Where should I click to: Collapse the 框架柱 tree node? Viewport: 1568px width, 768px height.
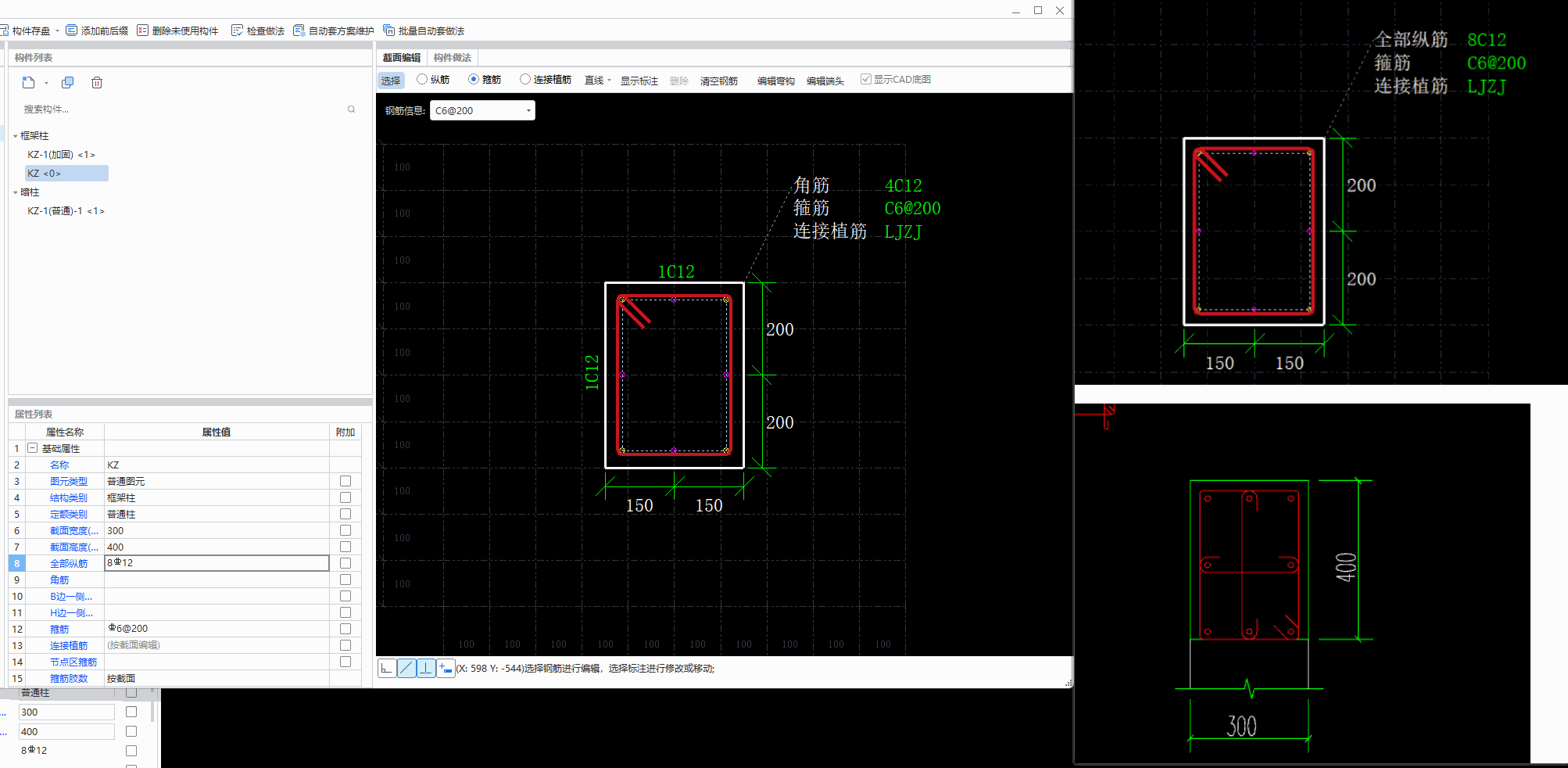16,136
